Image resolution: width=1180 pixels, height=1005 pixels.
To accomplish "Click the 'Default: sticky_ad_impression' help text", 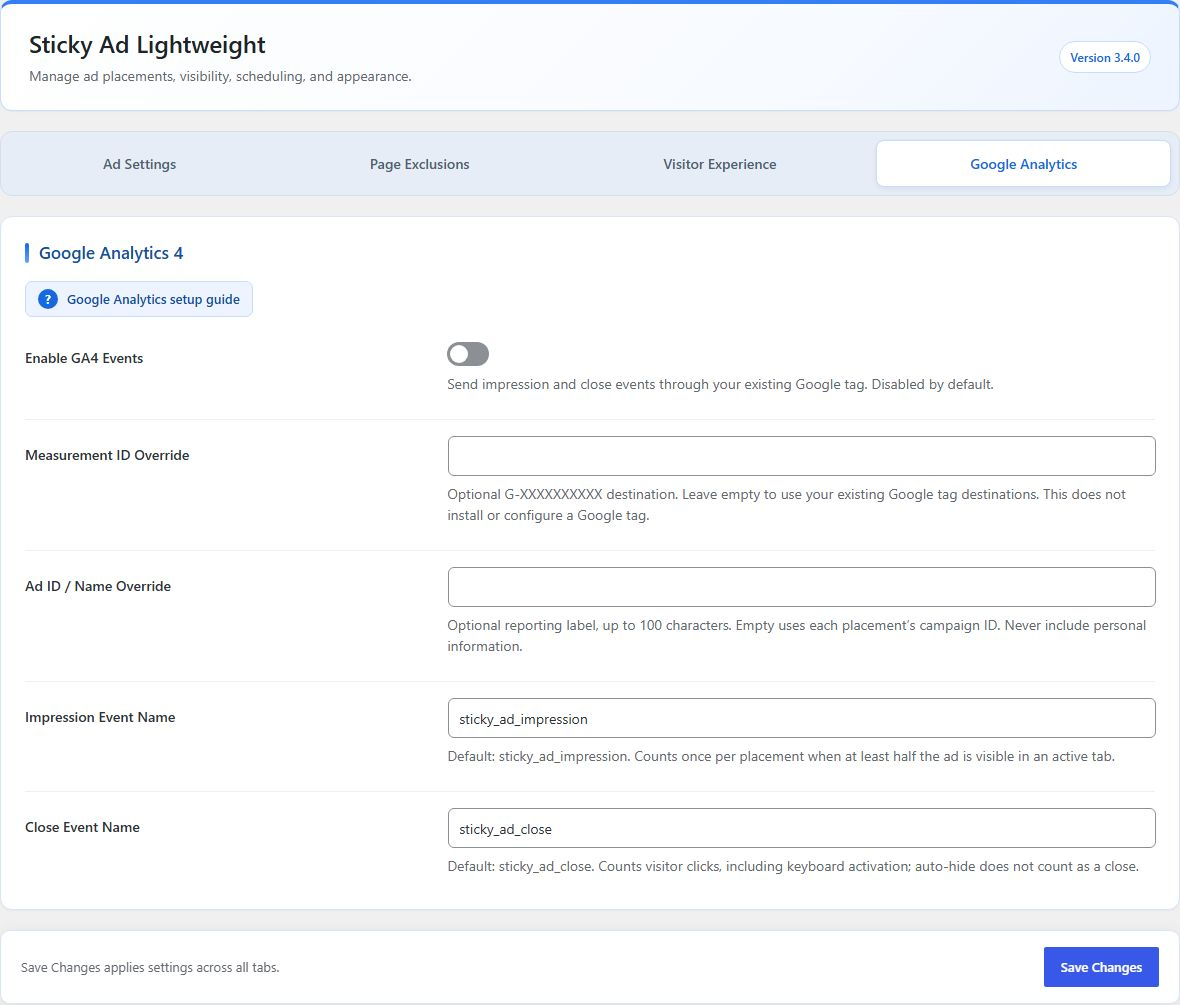I will pos(781,757).
